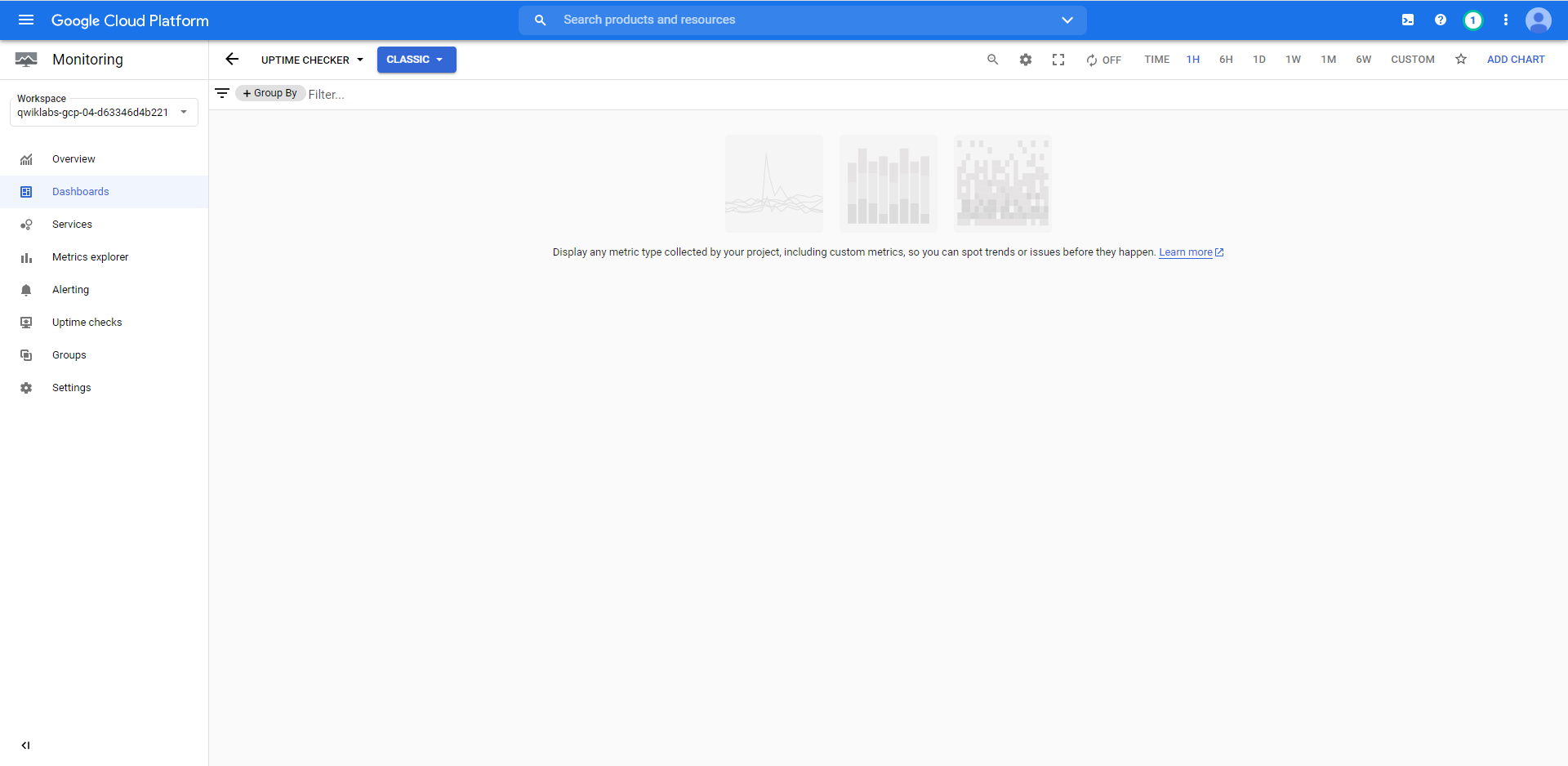Click the Google Cloud Platform logo text
Viewport: 1568px width, 766px height.
pos(130,20)
